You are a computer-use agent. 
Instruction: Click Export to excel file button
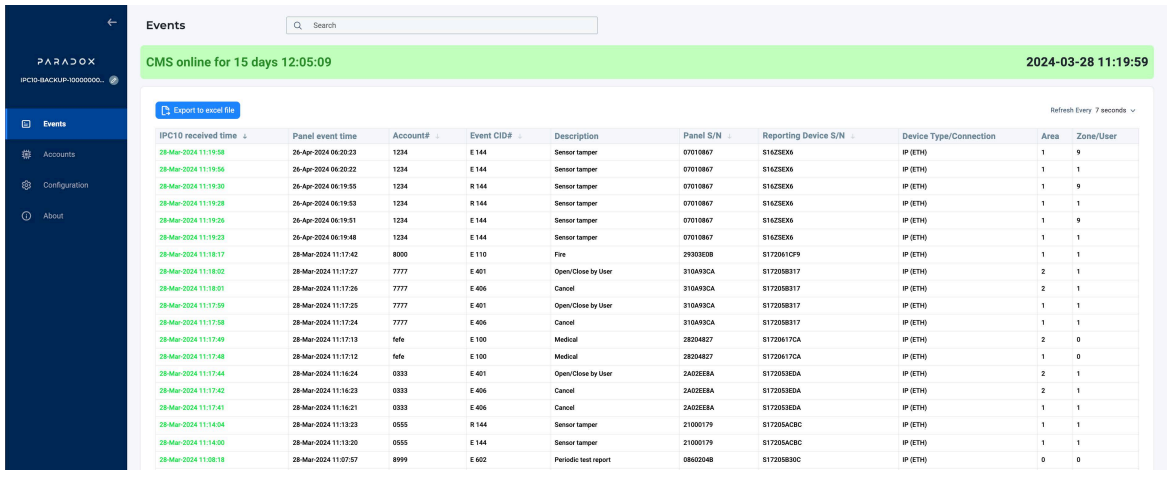coord(198,110)
